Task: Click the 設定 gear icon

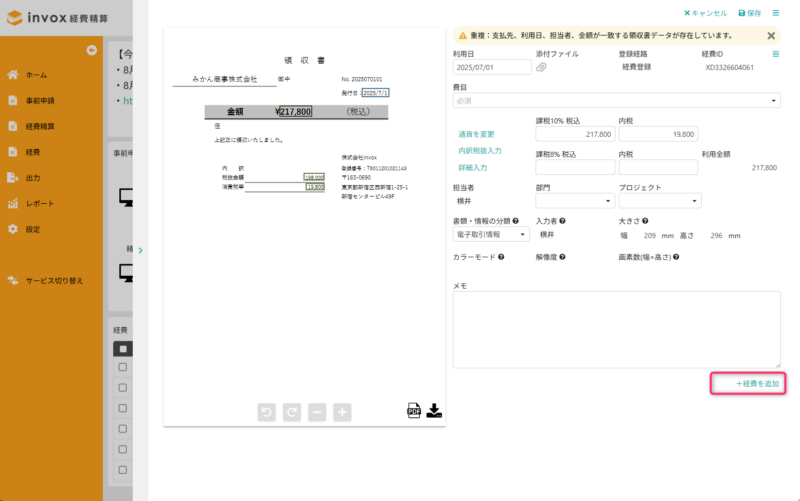Action: [x=13, y=229]
